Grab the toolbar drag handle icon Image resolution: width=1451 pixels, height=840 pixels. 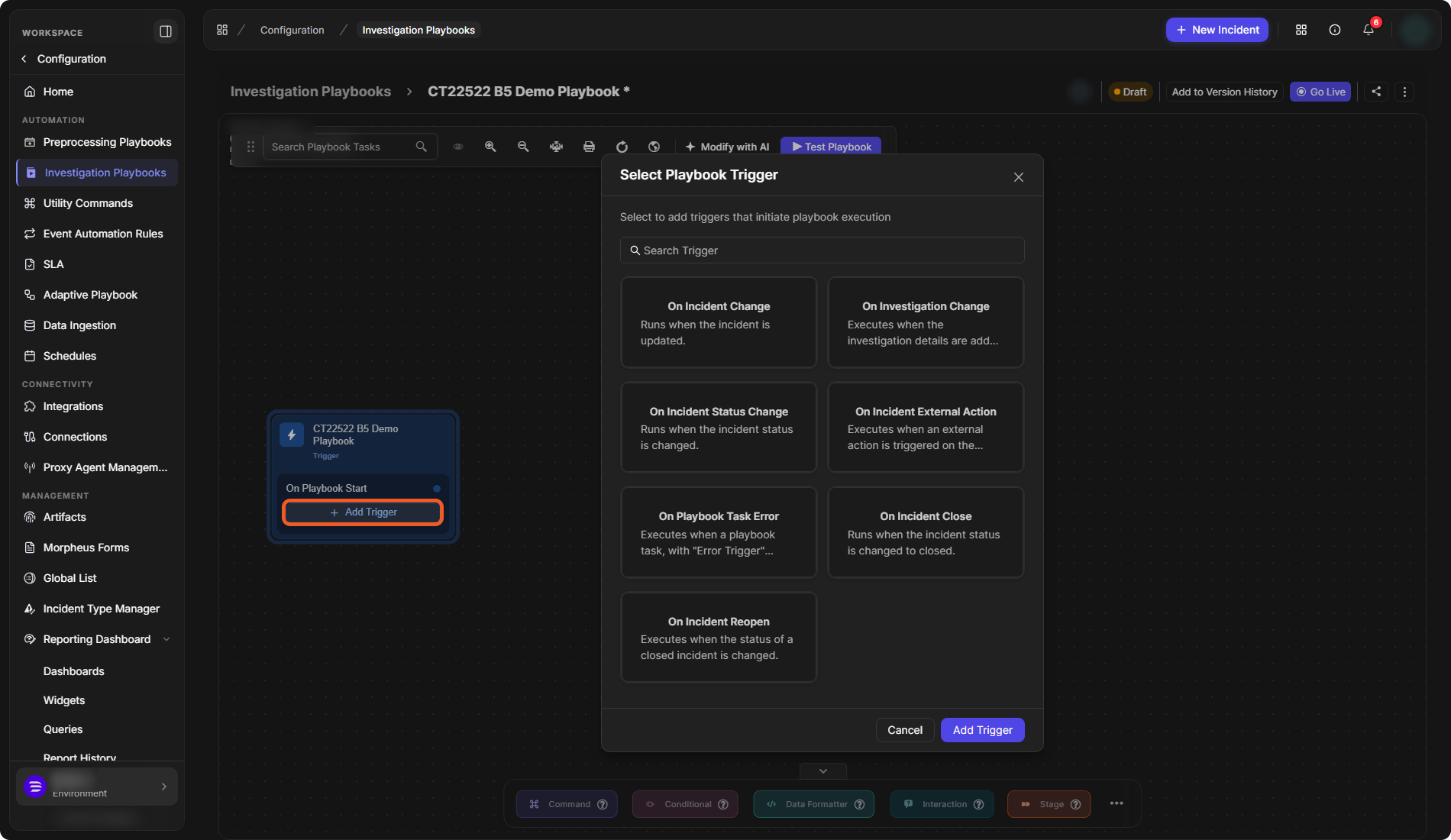tap(250, 147)
